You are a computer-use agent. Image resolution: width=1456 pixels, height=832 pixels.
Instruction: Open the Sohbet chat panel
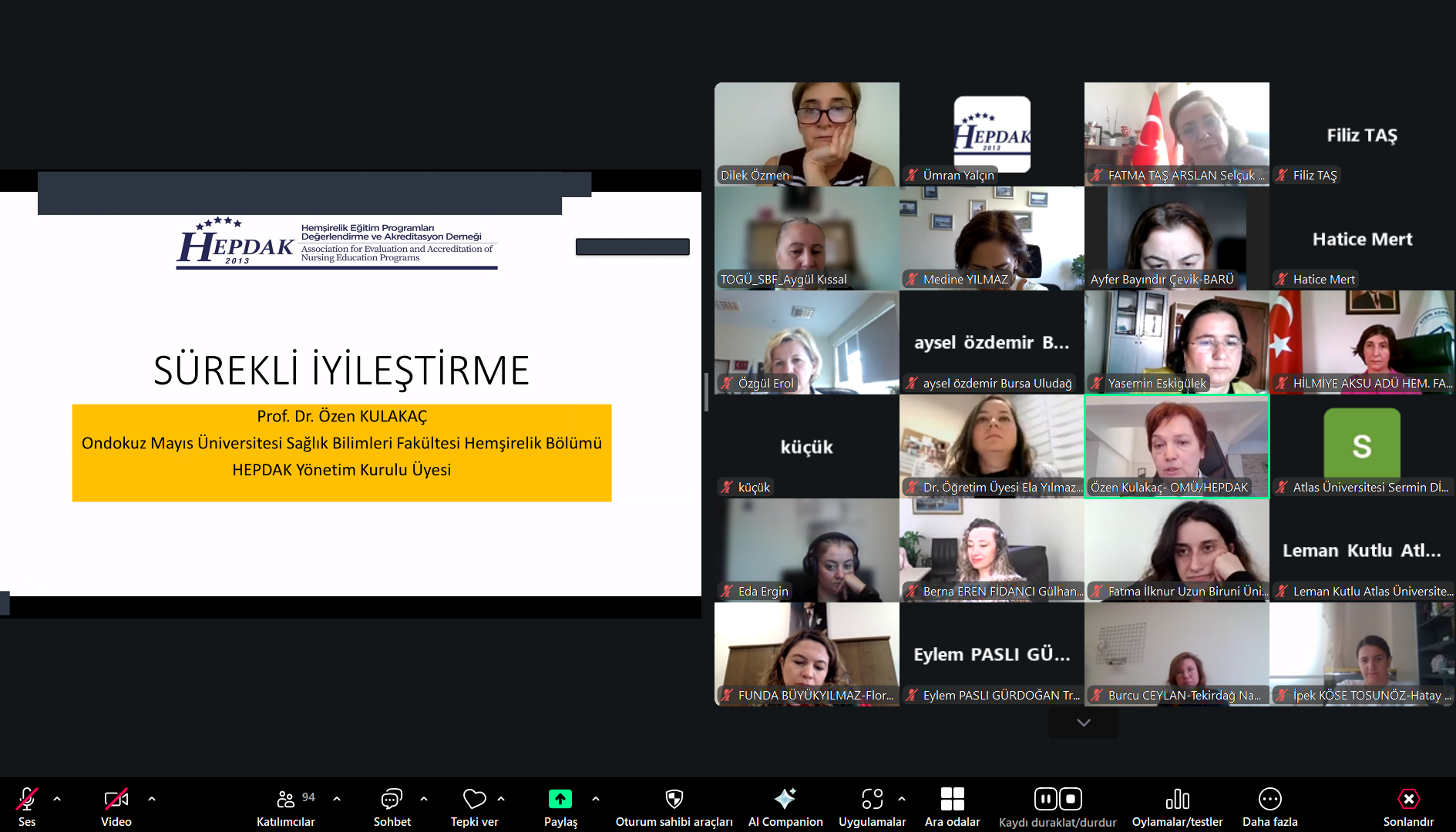[392, 805]
